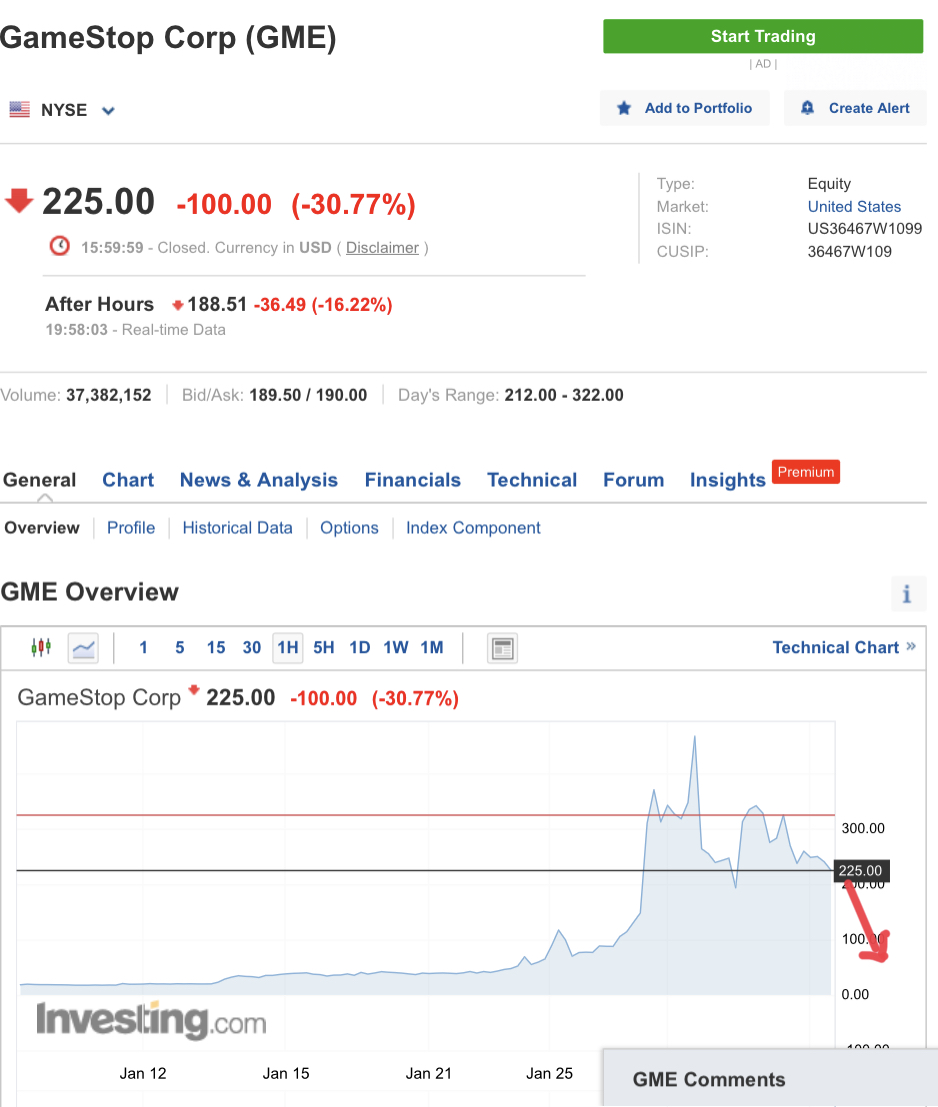This screenshot has width=938, height=1107.
Task: Open the United States market link
Action: point(854,206)
